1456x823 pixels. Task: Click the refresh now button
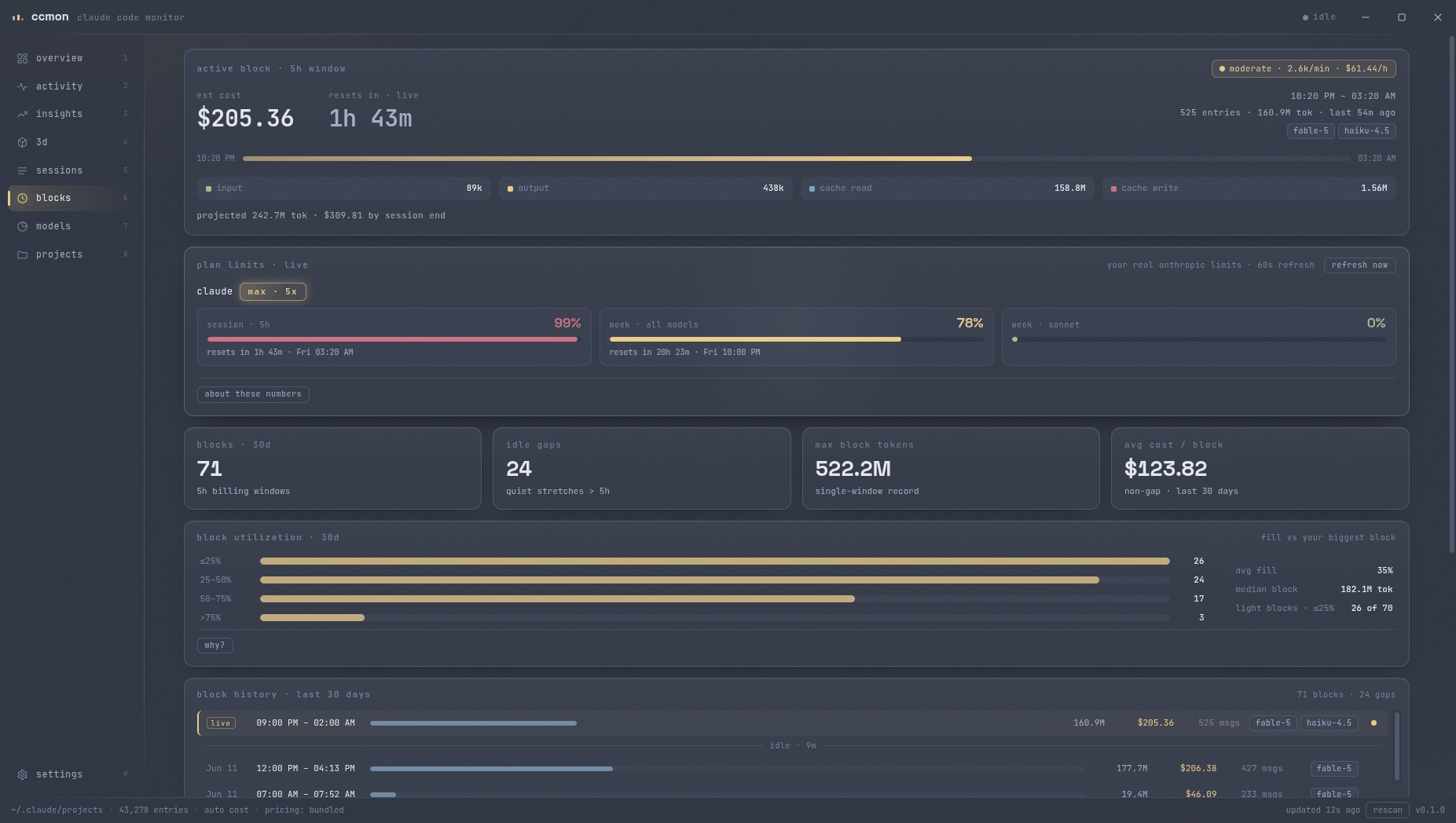(1359, 265)
